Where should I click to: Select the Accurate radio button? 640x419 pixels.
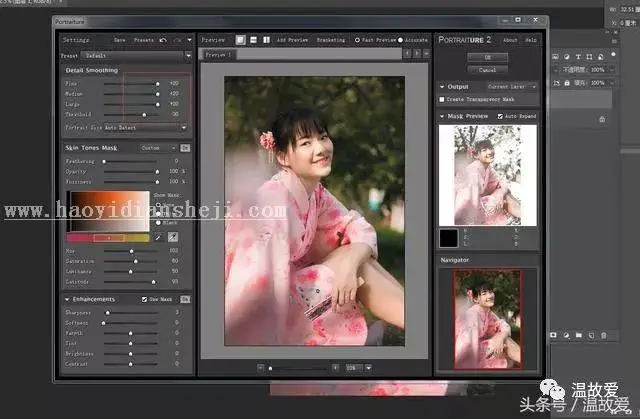tap(400, 40)
